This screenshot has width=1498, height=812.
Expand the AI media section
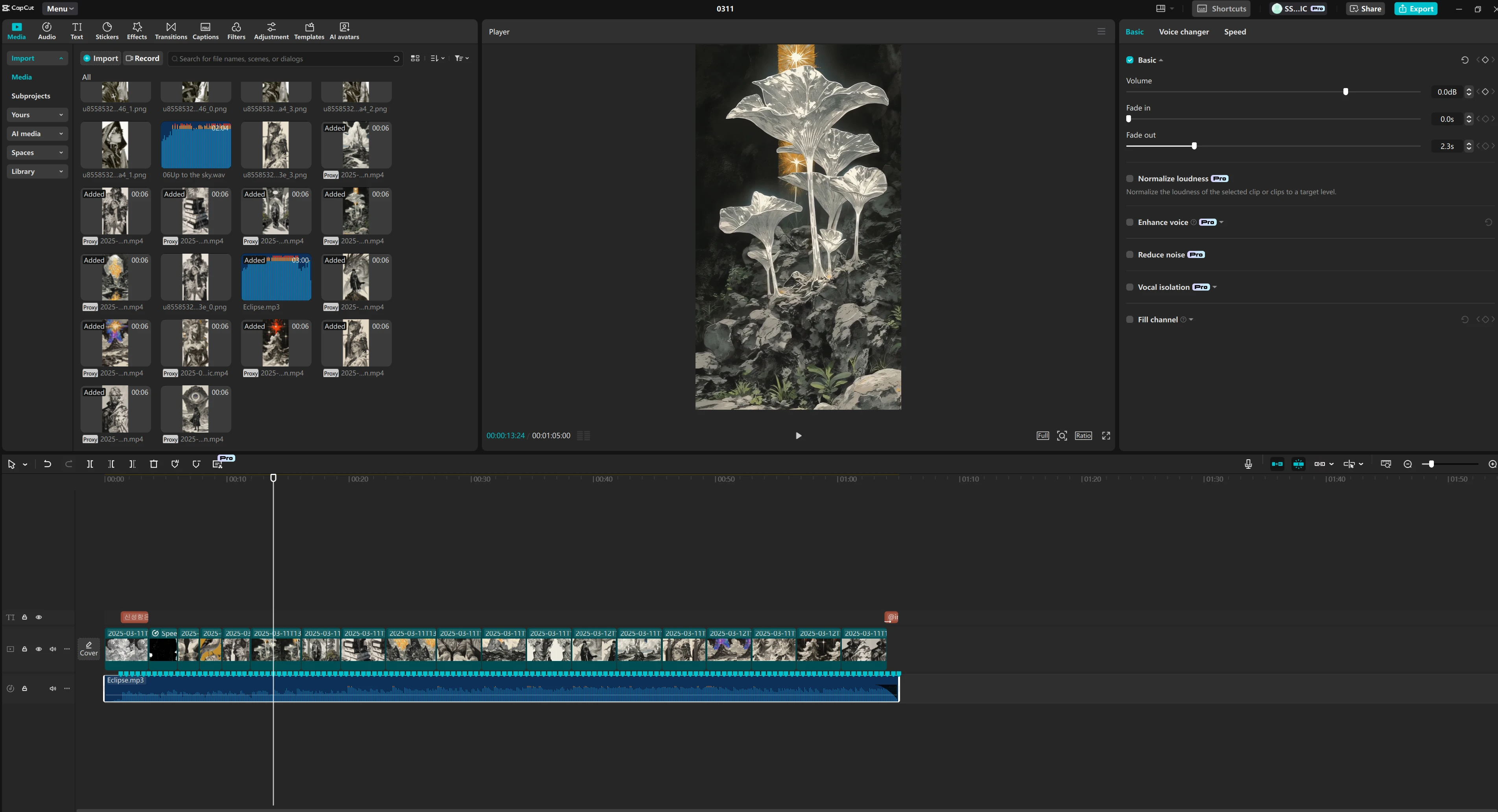pos(37,134)
